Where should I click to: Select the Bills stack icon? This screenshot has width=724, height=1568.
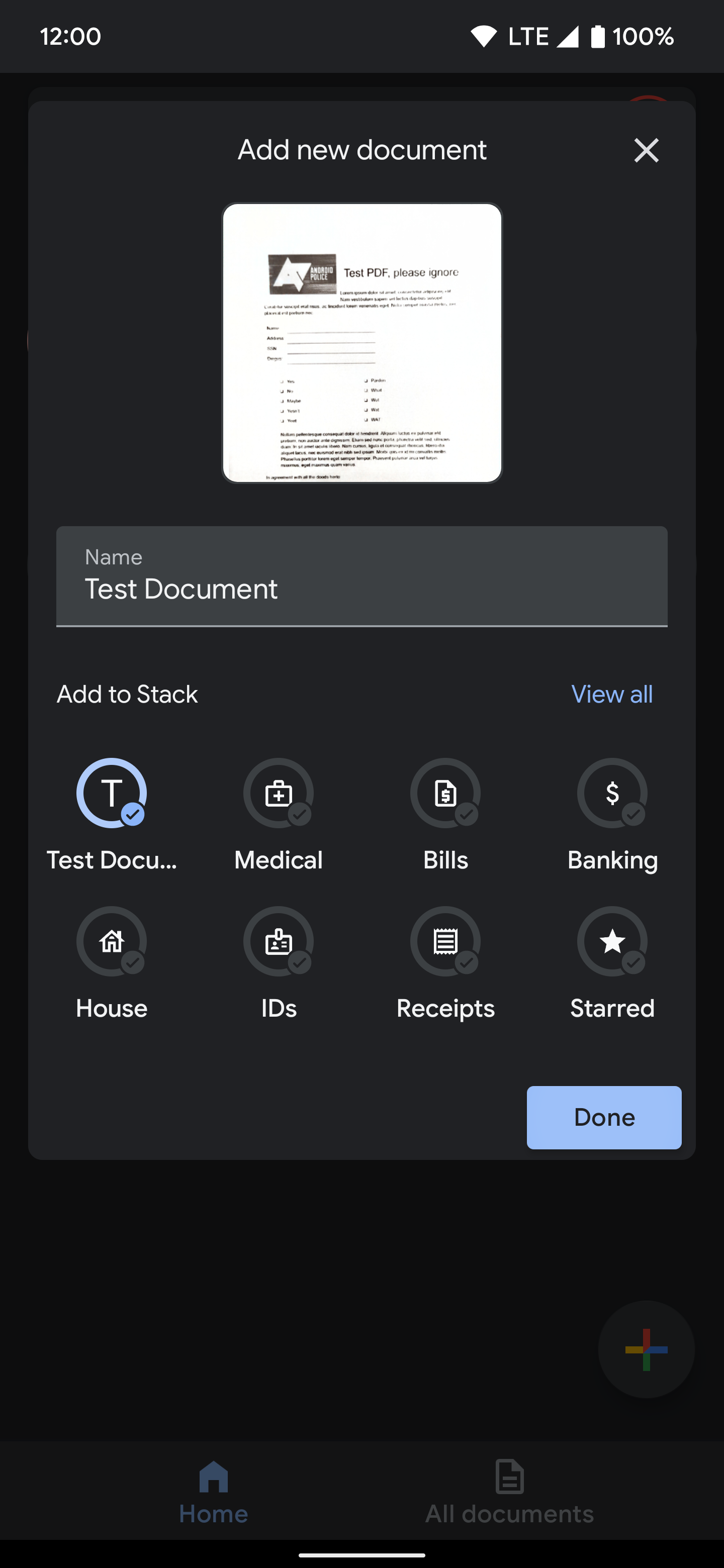coord(445,794)
